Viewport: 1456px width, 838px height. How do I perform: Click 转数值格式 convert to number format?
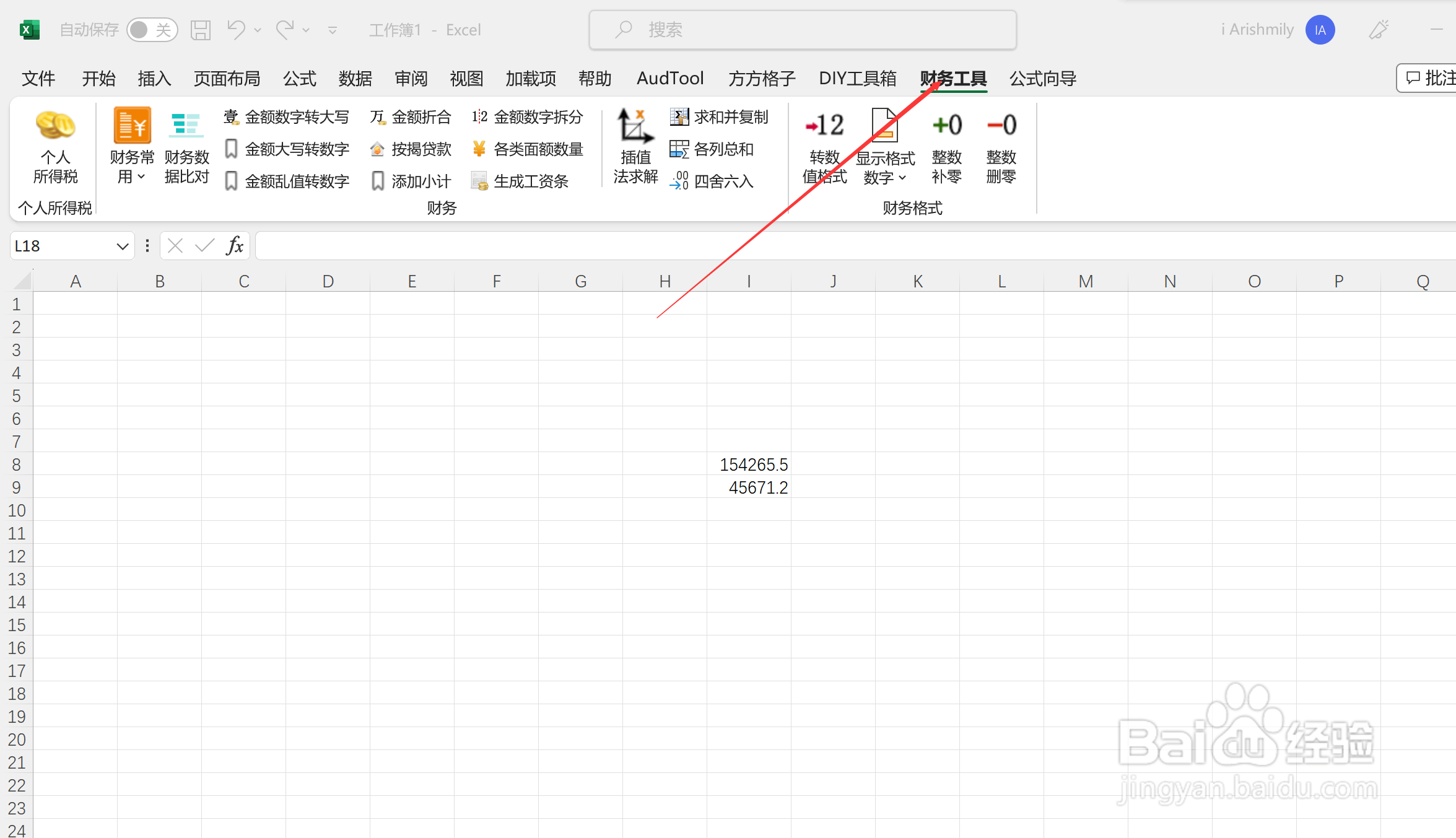(x=824, y=149)
